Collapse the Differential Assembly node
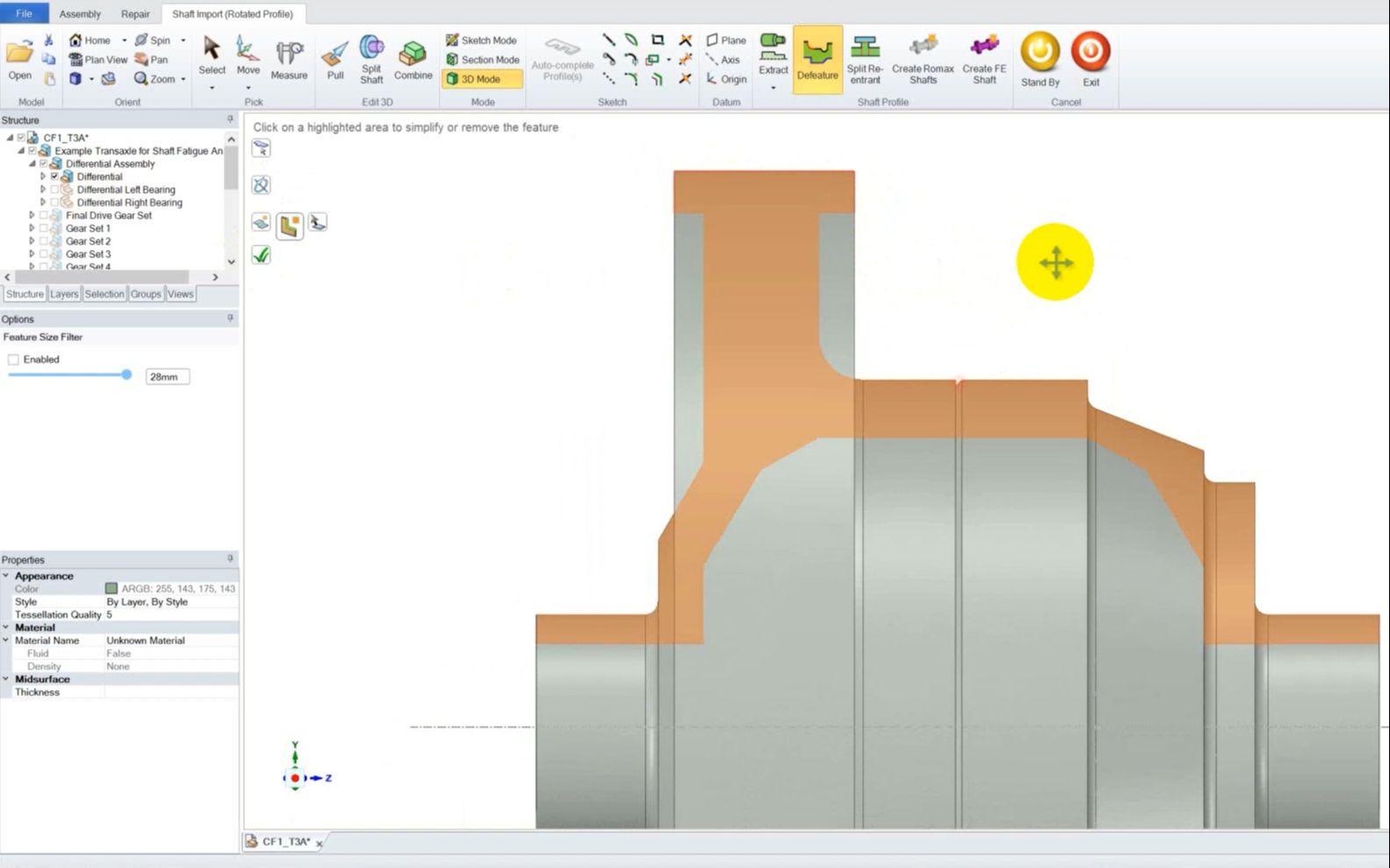This screenshot has height=868, width=1390. (32, 164)
